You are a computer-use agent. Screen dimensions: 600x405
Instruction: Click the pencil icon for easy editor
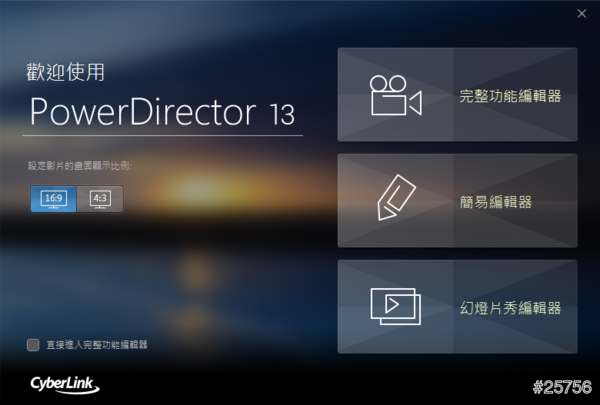tap(396, 198)
